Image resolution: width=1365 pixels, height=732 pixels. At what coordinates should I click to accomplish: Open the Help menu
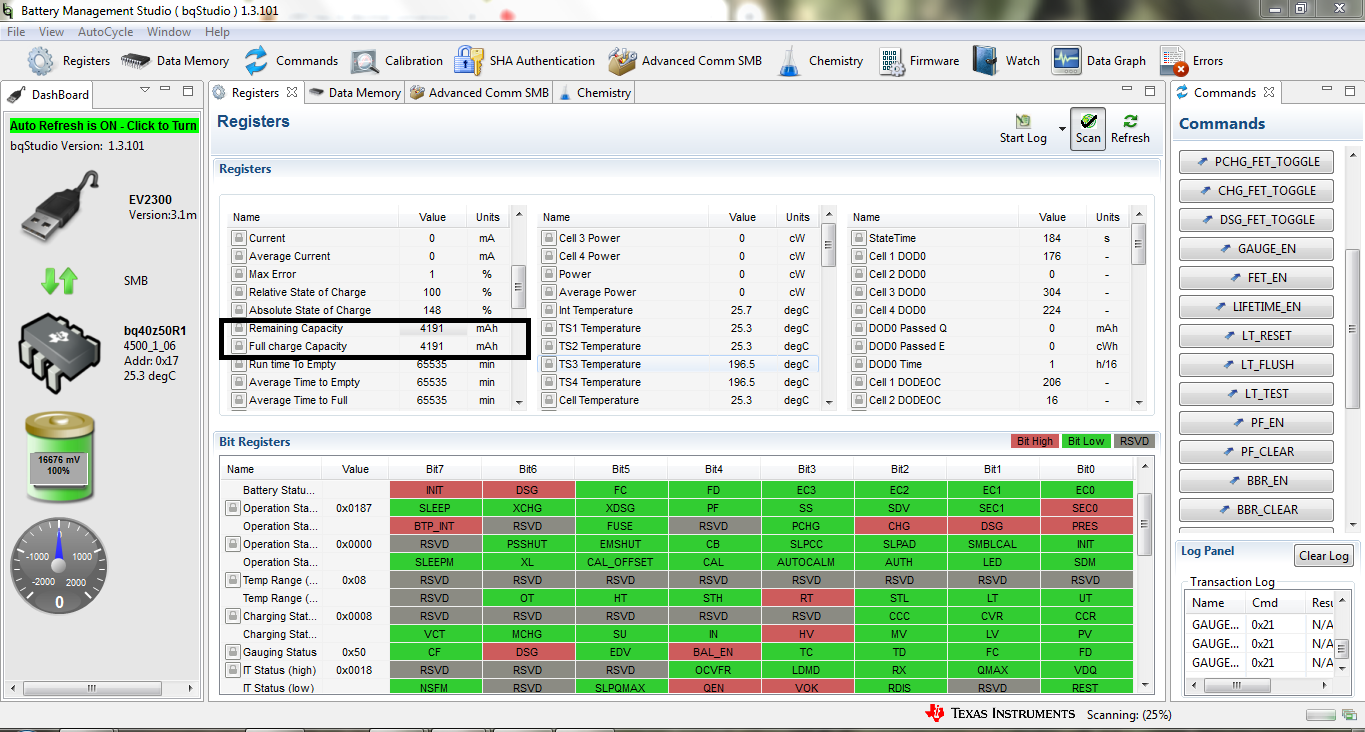[x=217, y=32]
